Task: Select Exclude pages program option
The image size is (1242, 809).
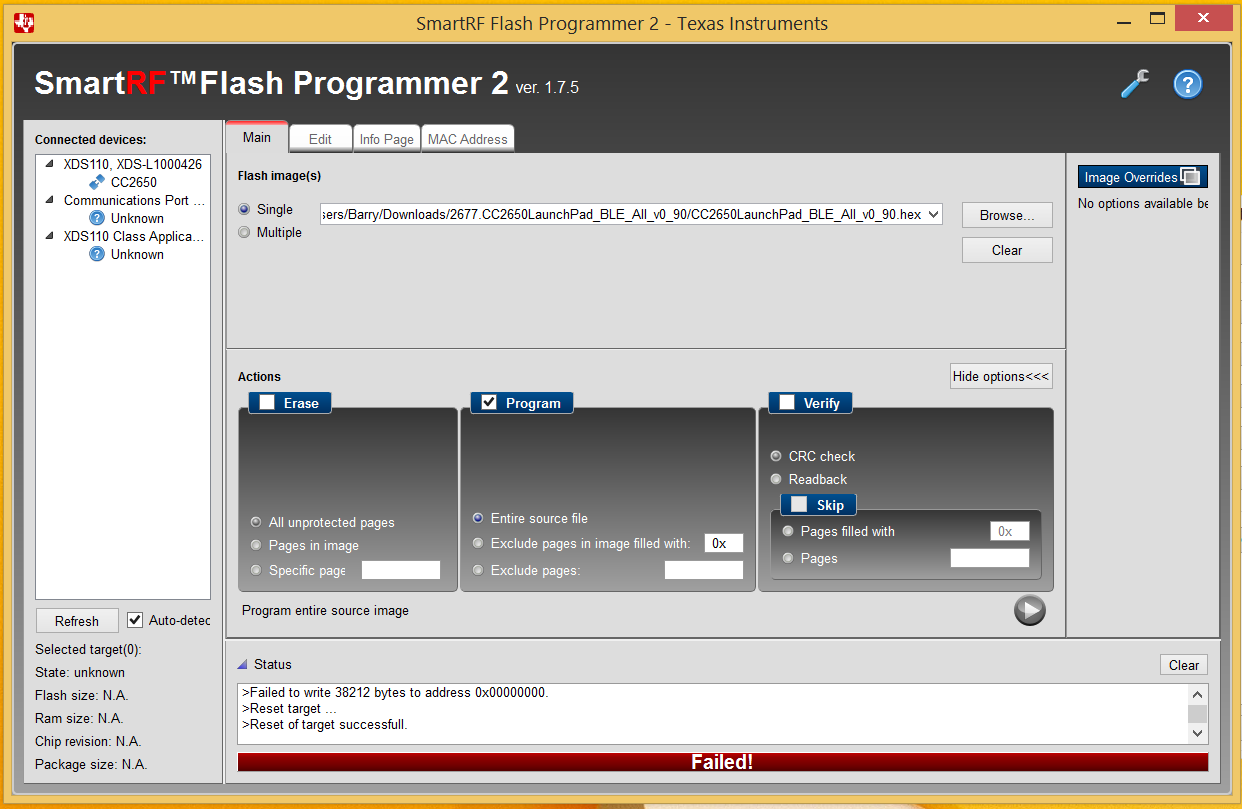Action: click(x=478, y=570)
